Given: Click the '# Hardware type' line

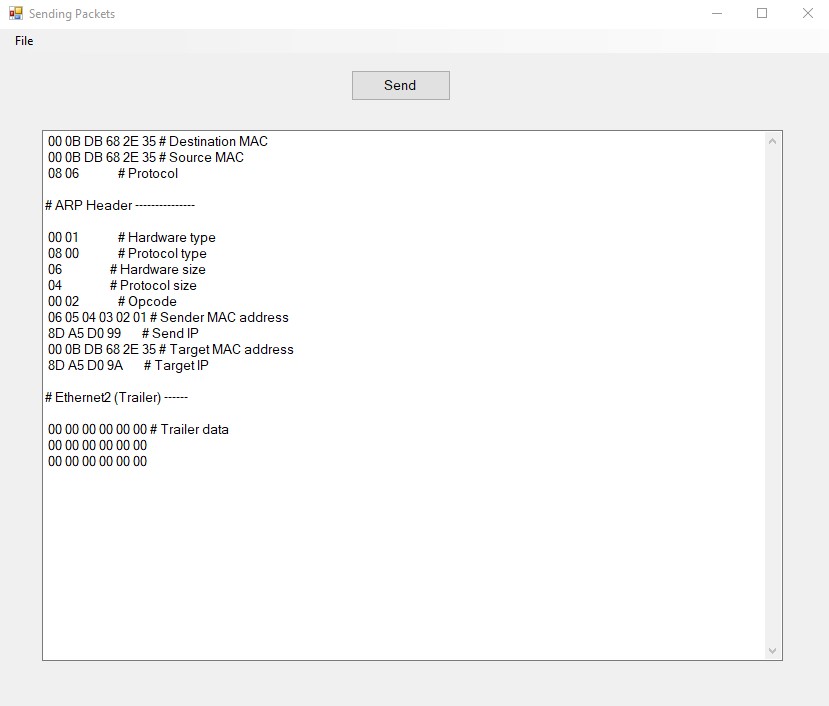Looking at the screenshot, I should 132,237.
